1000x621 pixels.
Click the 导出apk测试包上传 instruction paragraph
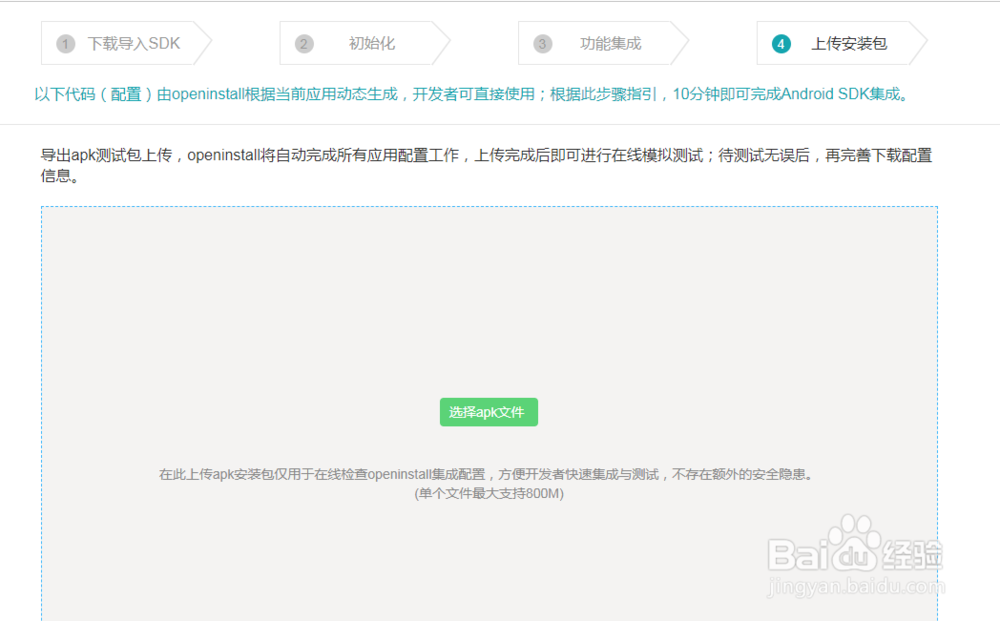pos(487,165)
